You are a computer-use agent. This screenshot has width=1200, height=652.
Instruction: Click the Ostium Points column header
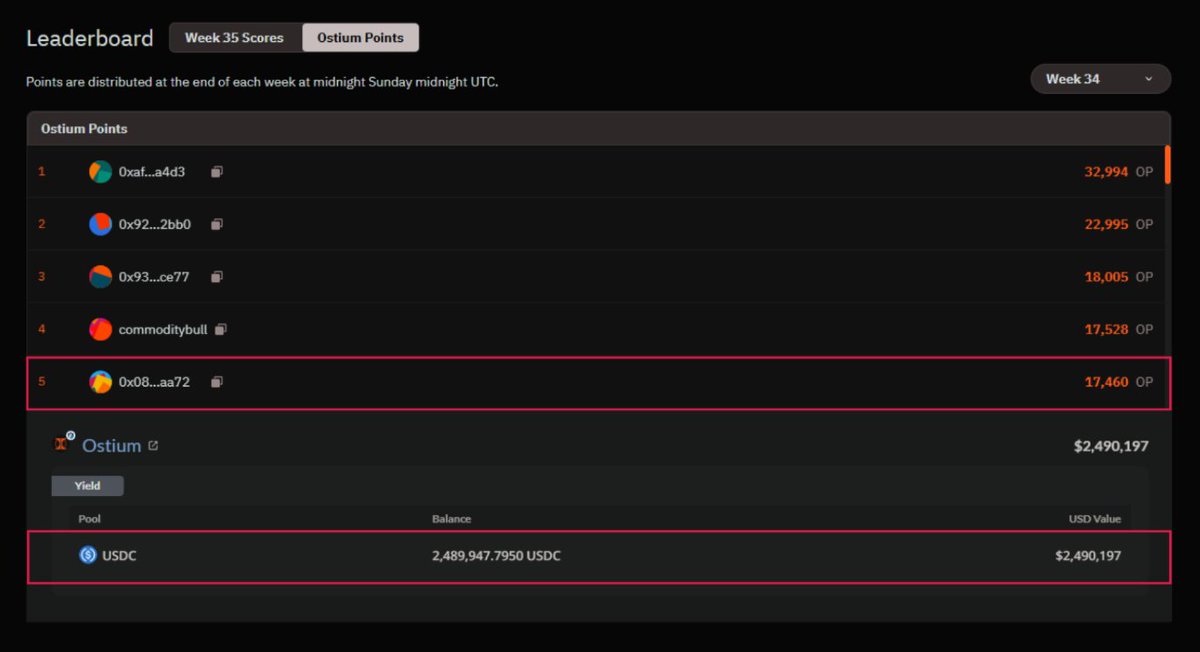[x=84, y=129]
